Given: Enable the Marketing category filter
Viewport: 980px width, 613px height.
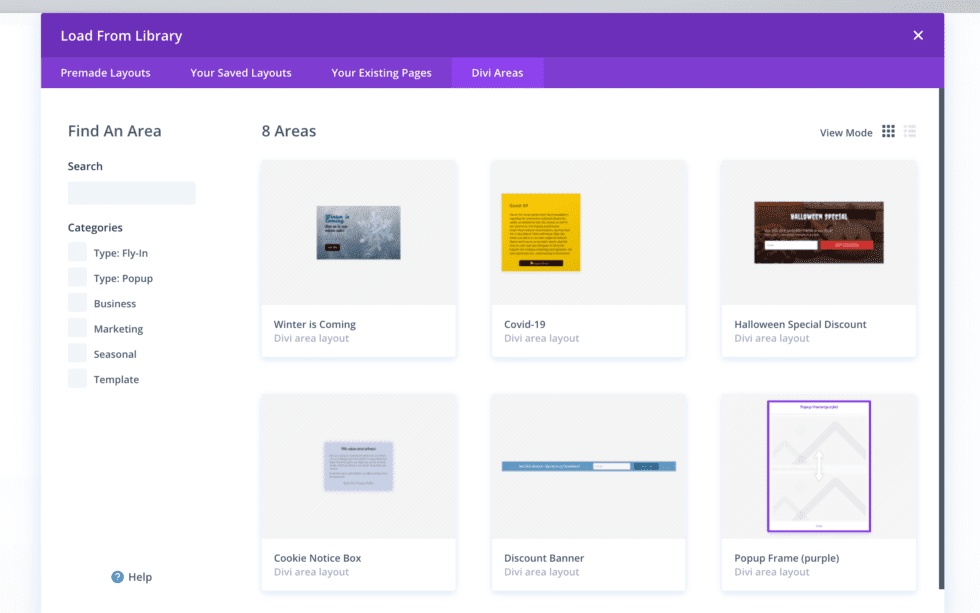Looking at the screenshot, I should [78, 328].
